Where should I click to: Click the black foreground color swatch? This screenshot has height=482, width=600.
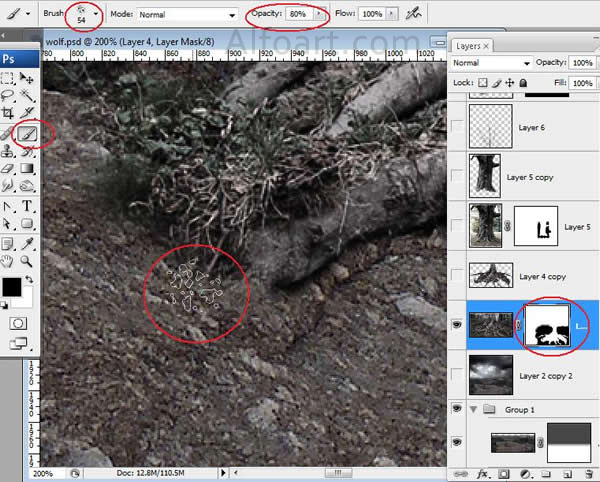(x=11, y=287)
